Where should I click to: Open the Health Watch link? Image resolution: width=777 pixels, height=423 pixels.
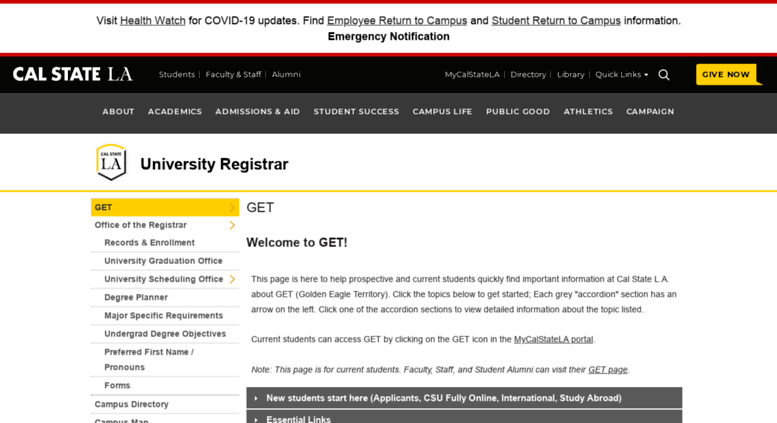[153, 21]
